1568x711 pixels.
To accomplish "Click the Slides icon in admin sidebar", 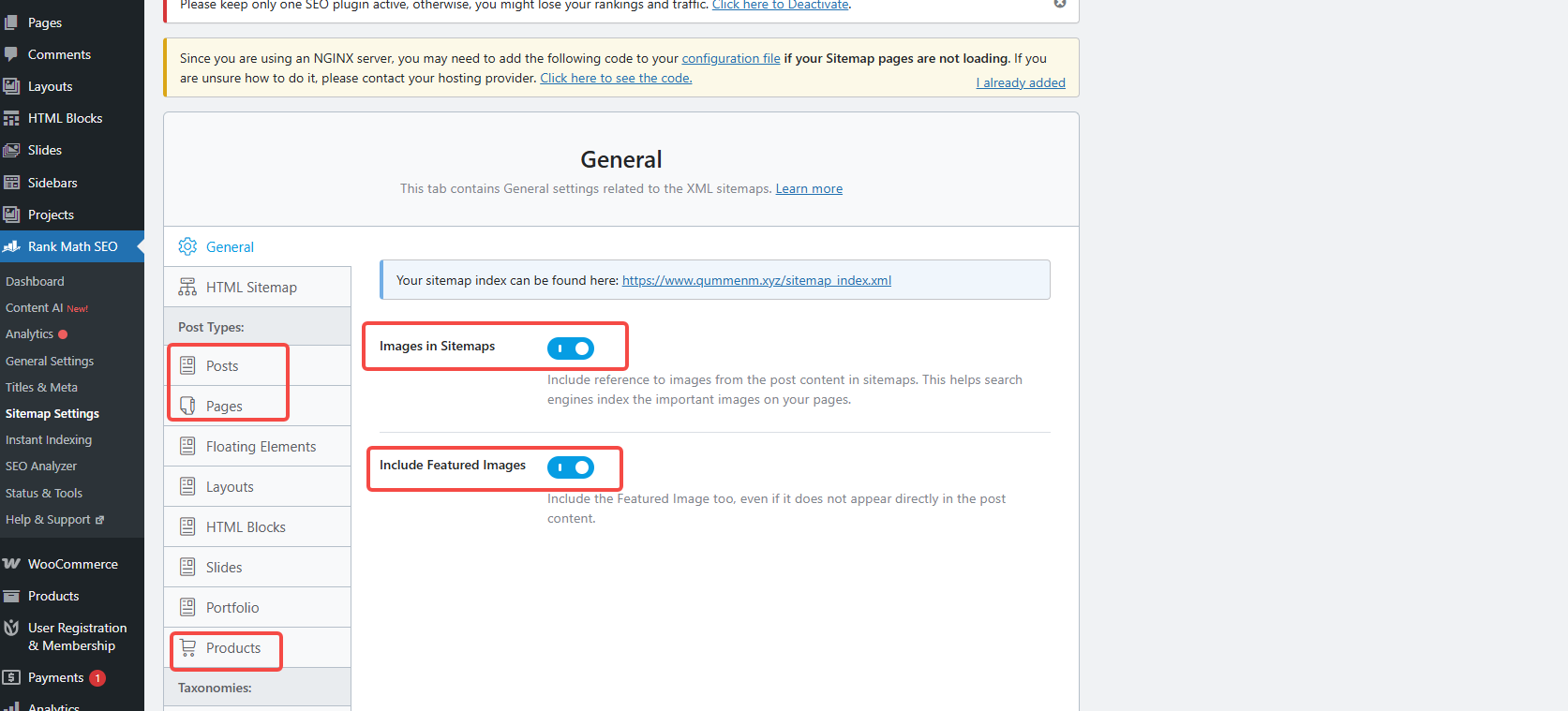I will 12,150.
